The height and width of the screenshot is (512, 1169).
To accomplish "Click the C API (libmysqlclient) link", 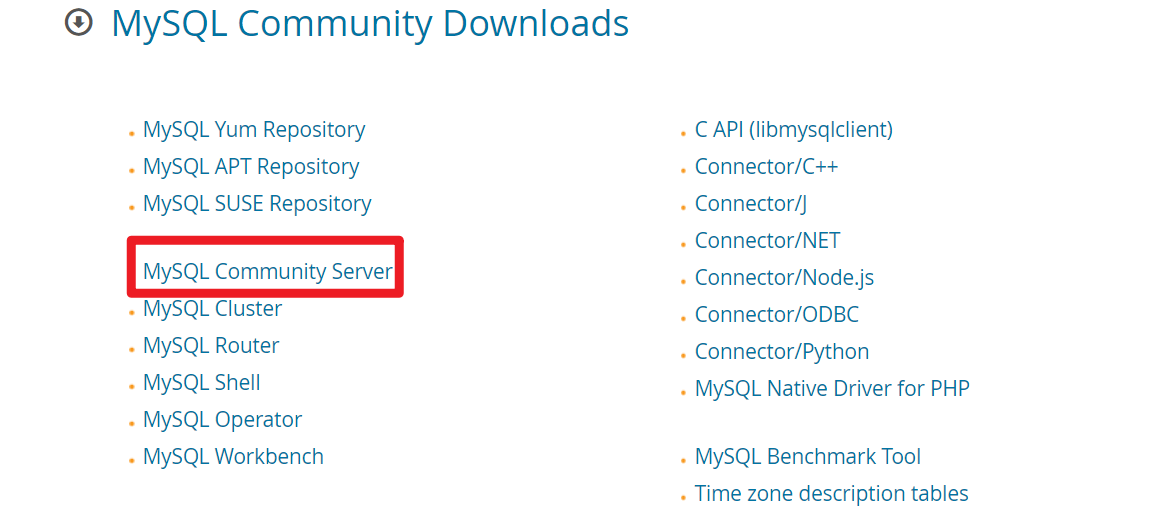I will 794,130.
